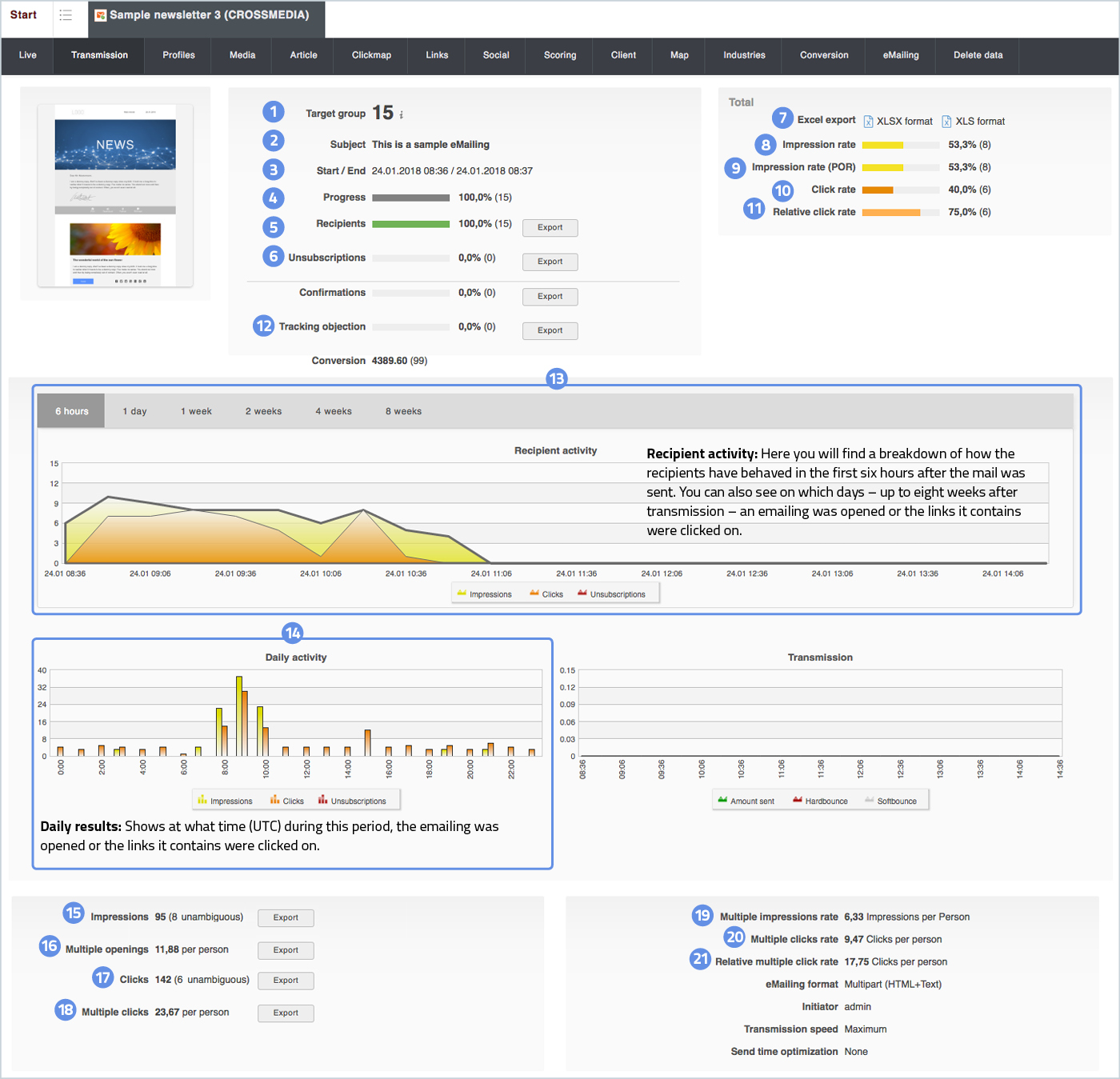Click the Hardbounce legend icon
The image size is (1120, 1079).
point(798,800)
